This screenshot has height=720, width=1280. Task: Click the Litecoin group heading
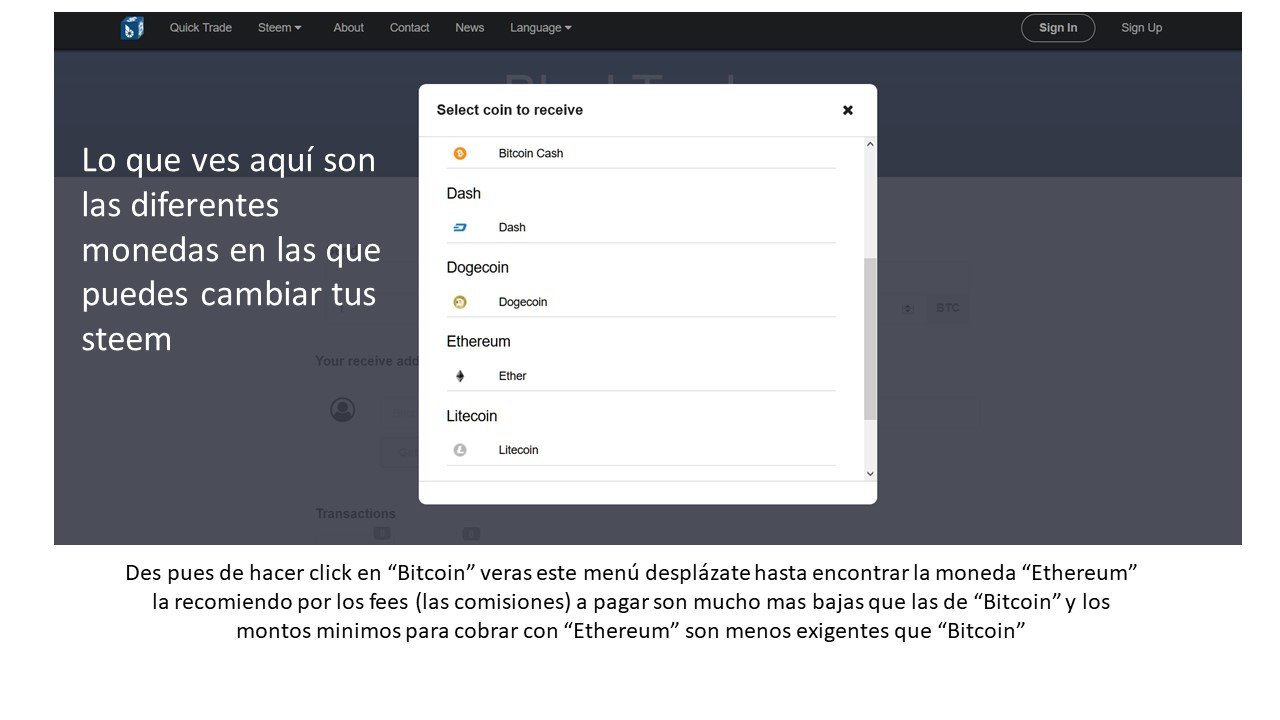tap(472, 416)
